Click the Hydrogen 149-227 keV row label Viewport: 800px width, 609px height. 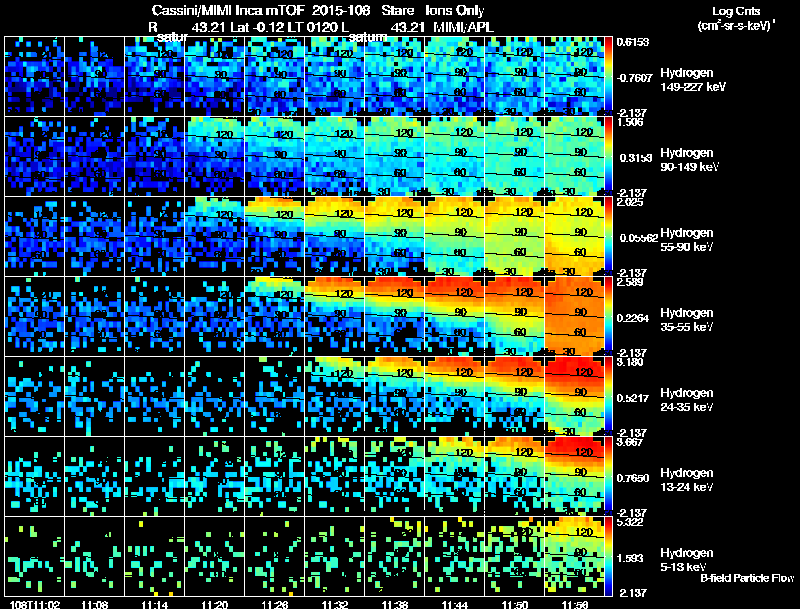(693, 80)
